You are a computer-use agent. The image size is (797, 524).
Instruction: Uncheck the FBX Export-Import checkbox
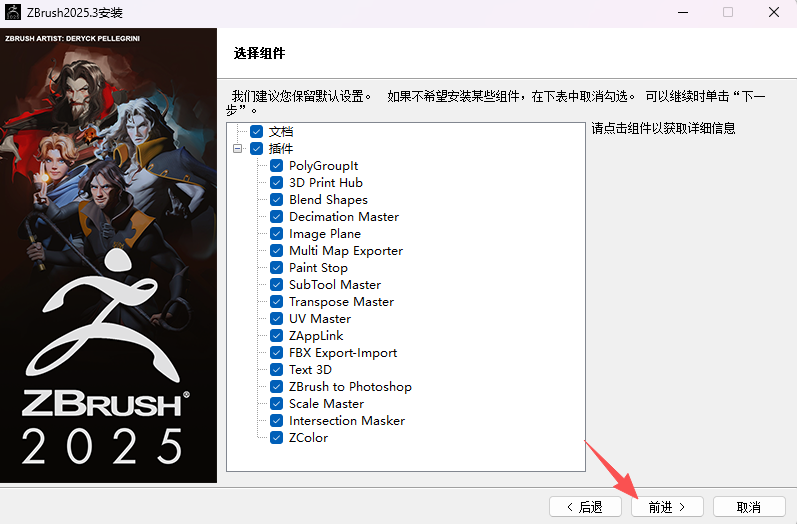coord(277,353)
